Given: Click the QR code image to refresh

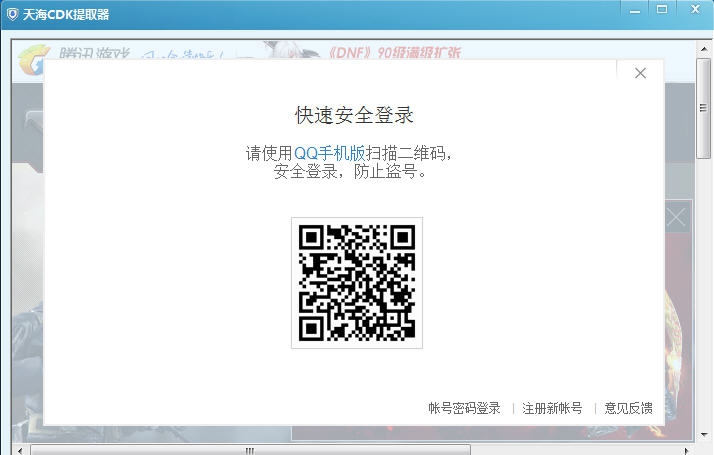Looking at the screenshot, I should 357,283.
